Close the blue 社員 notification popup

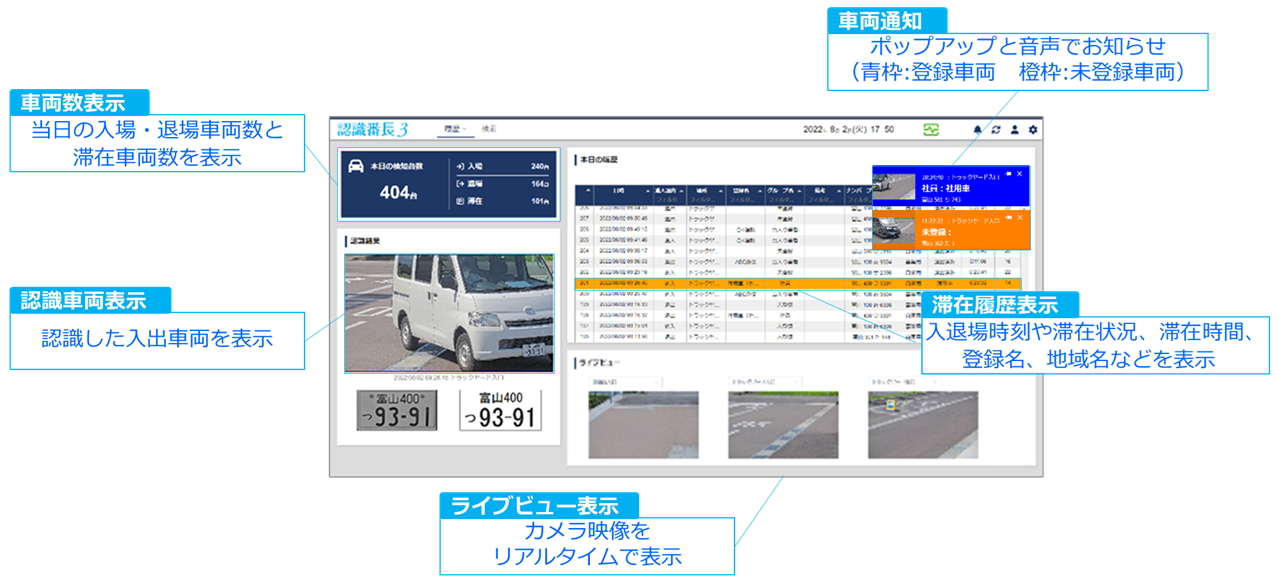(1019, 174)
